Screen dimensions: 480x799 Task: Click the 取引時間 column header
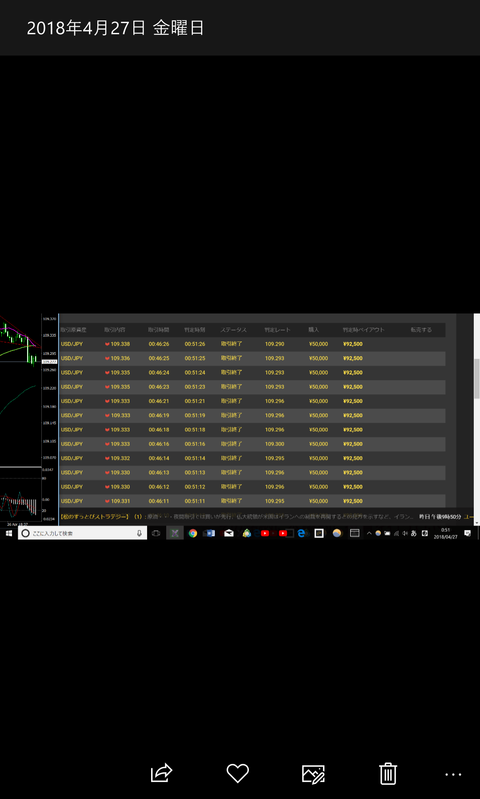[158, 330]
